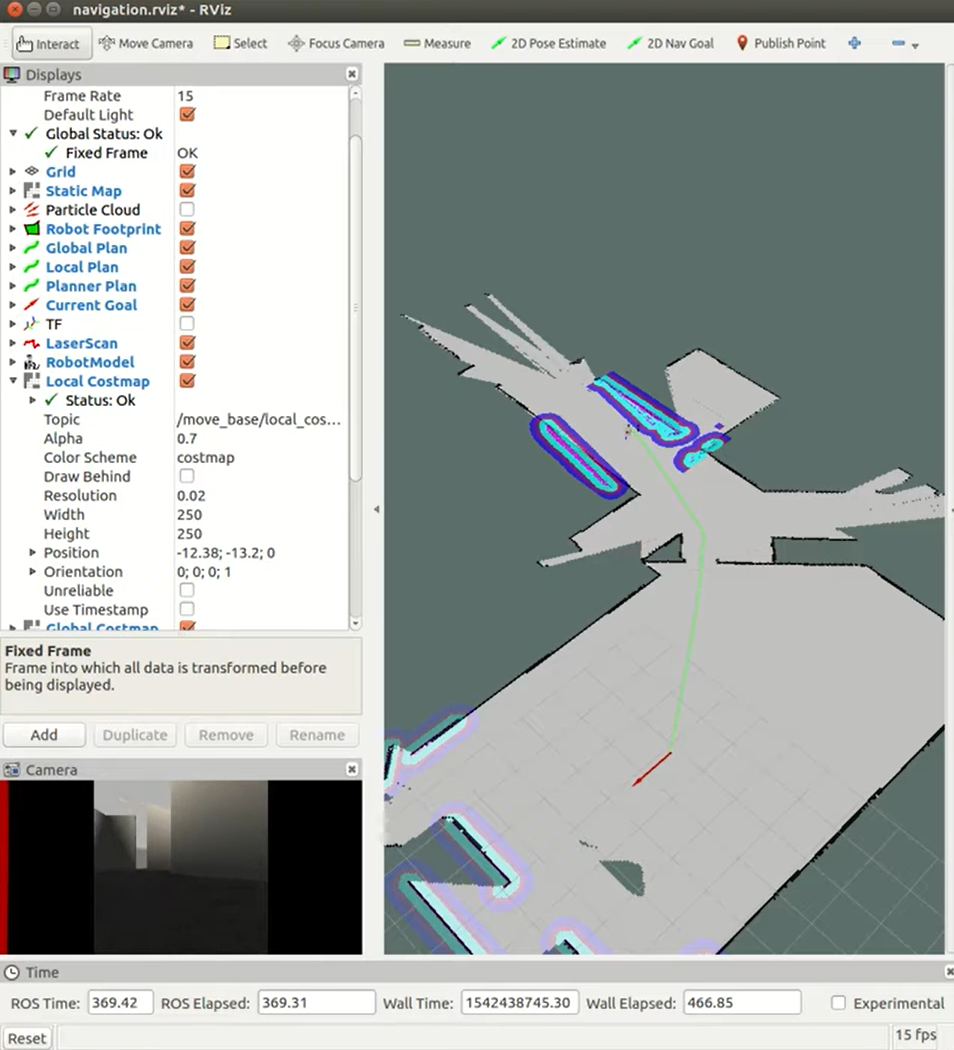
Task: Disable the LaserScan display
Action: click(187, 343)
